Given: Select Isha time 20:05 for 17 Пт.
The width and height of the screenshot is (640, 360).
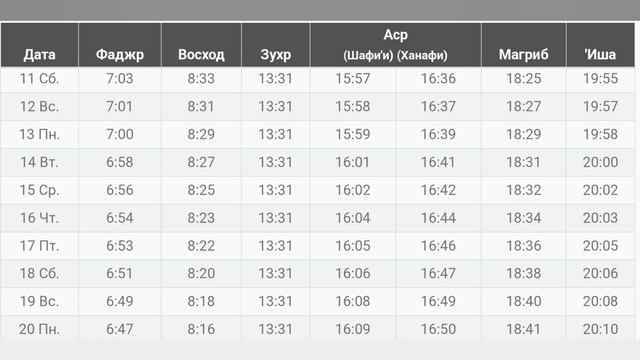Looking at the screenshot, I should pos(600,246).
